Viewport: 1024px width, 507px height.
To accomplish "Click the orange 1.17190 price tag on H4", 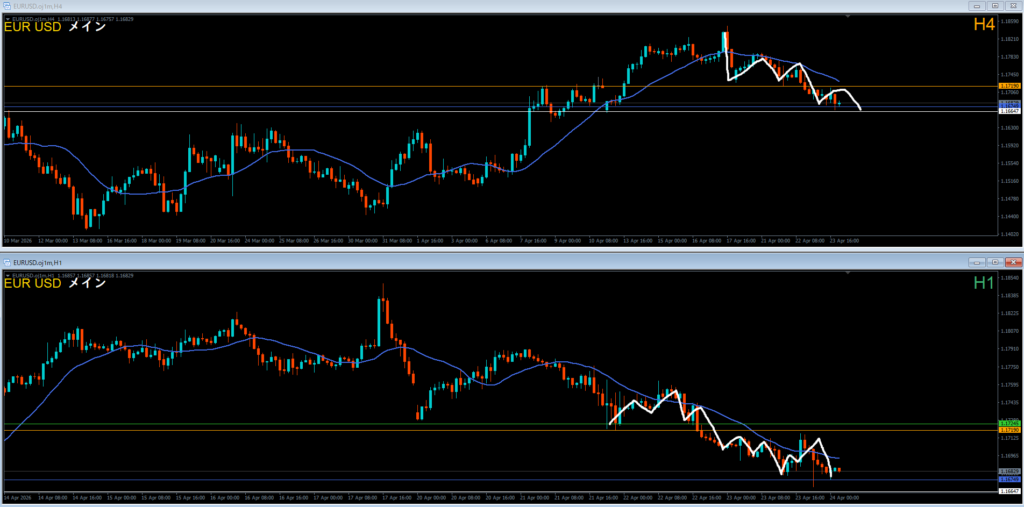I will pyautogui.click(x=1009, y=87).
